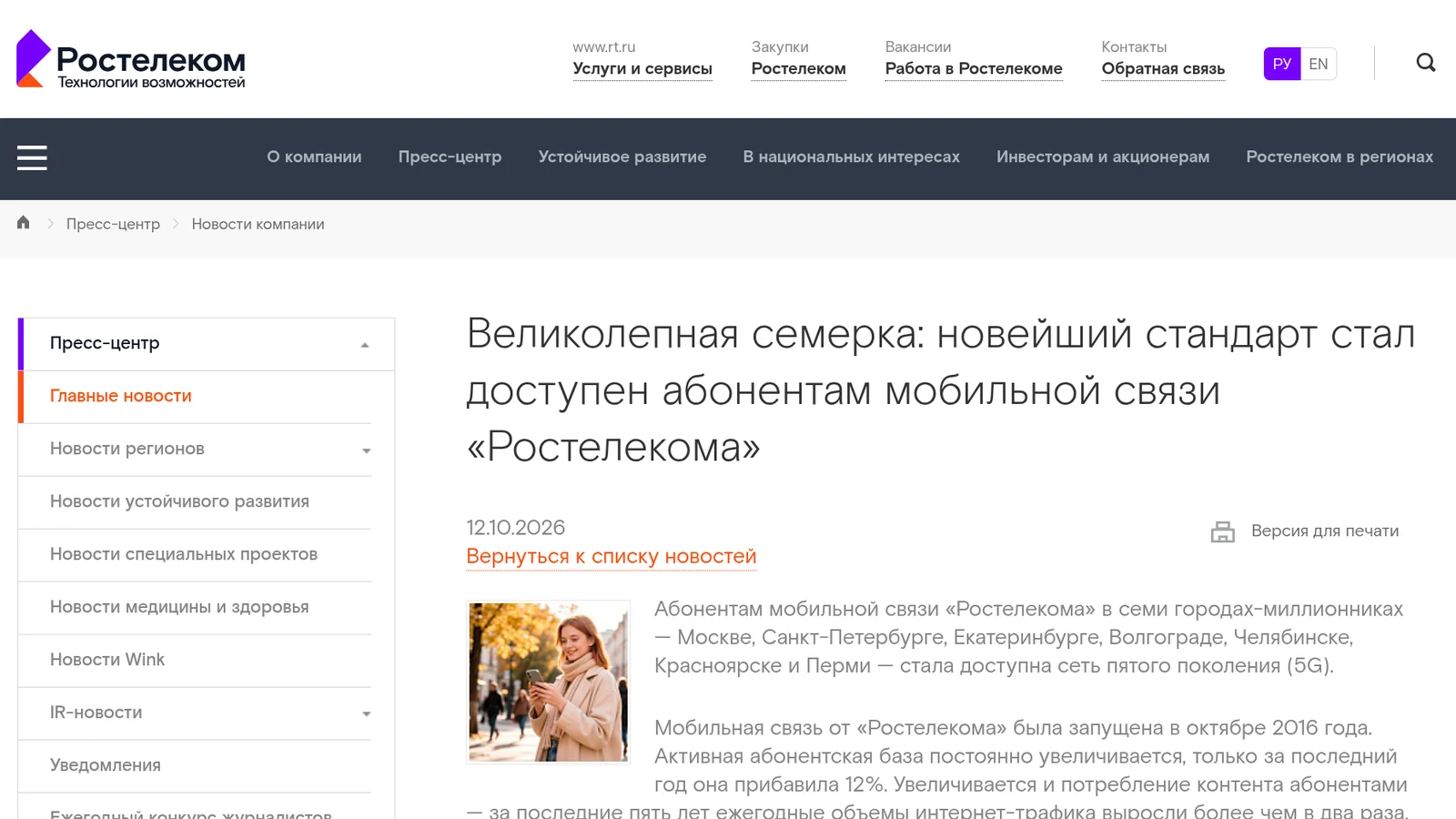Screen dimensions: 1456x819
Task: Click the article headline Великолепная семерка
Action: [x=941, y=390]
